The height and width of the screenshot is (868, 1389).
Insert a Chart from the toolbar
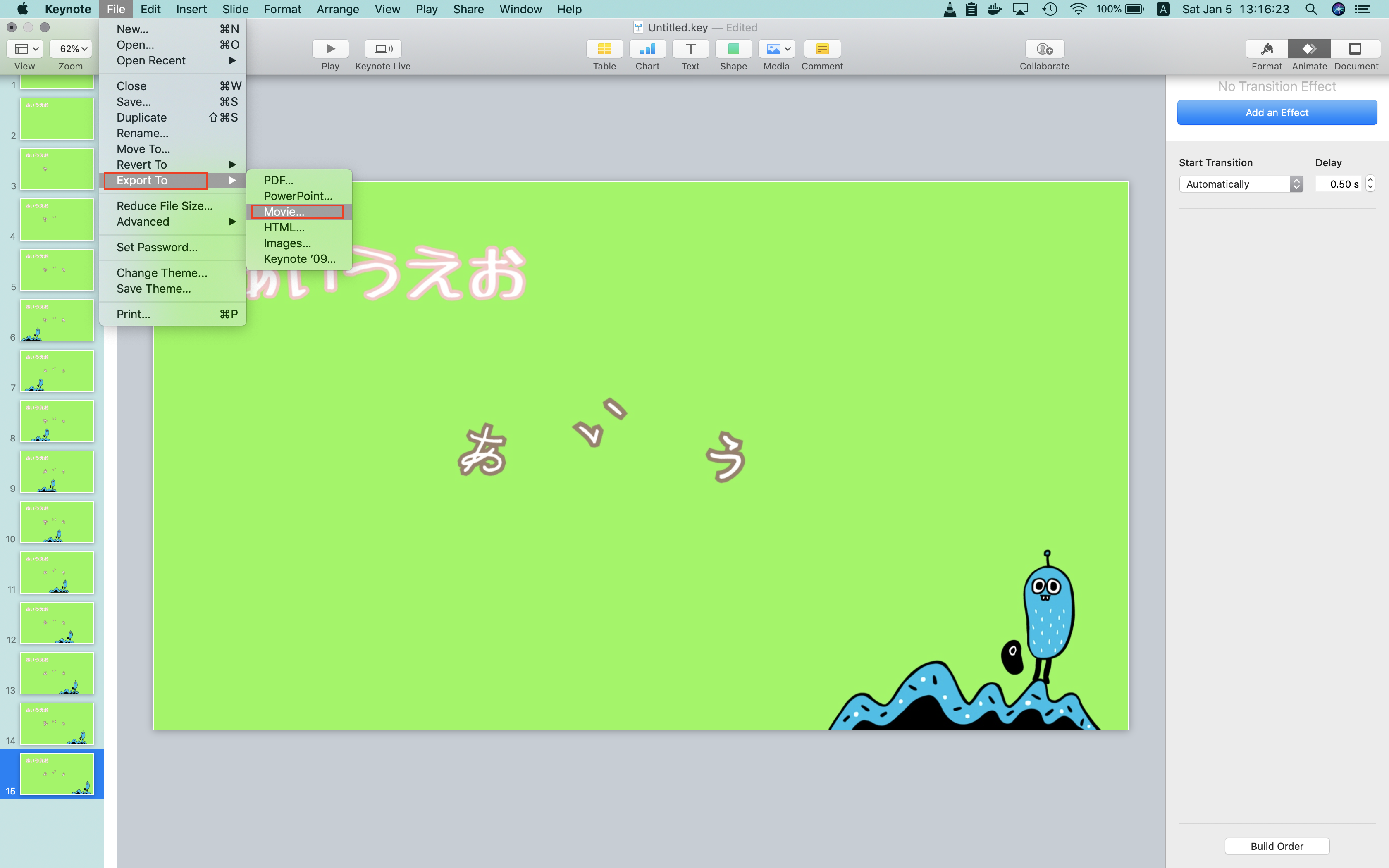(647, 49)
